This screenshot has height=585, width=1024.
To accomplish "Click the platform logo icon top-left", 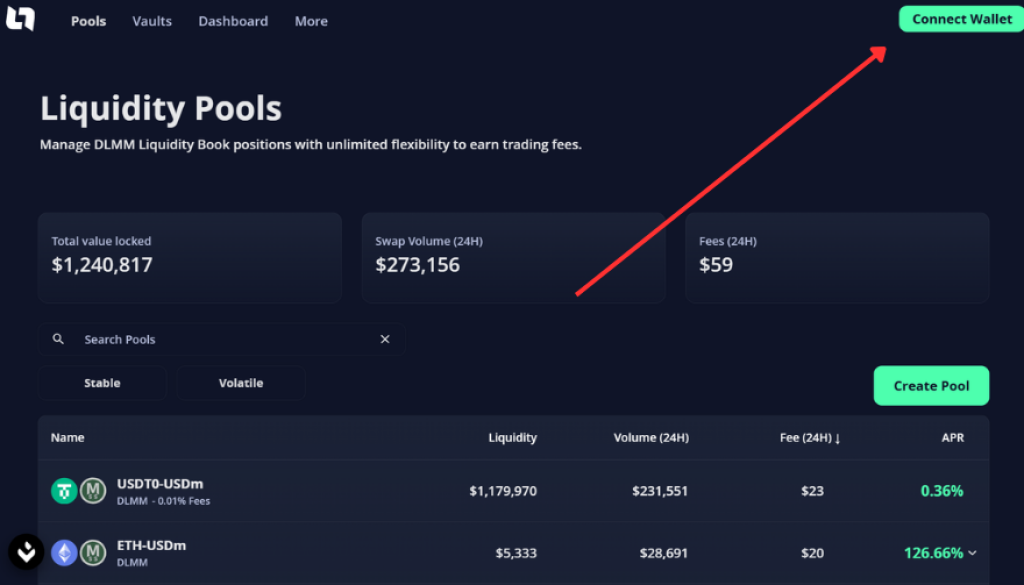I will tap(21, 20).
